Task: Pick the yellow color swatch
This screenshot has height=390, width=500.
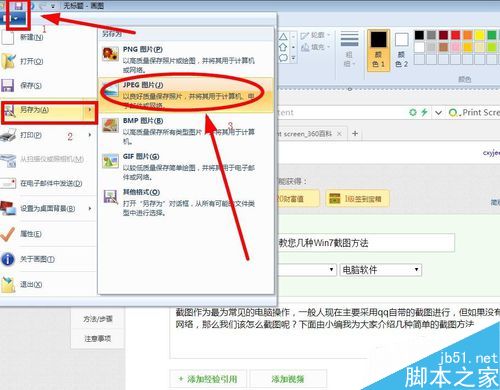Action: coord(480,35)
